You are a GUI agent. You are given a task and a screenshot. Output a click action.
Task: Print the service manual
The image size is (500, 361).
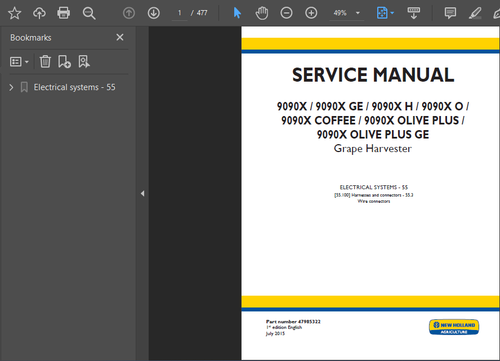tap(64, 13)
